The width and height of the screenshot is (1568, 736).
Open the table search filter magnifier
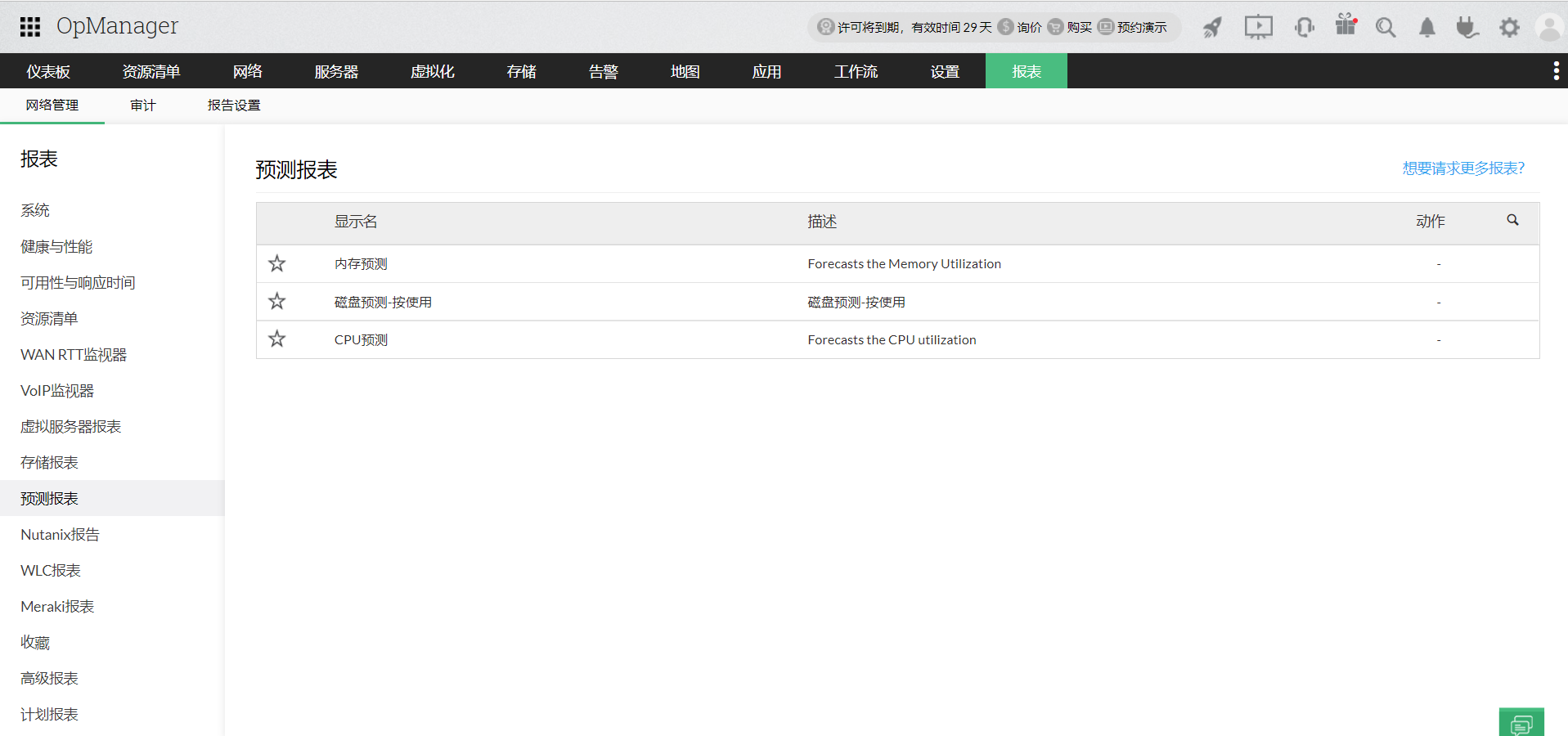1512,220
